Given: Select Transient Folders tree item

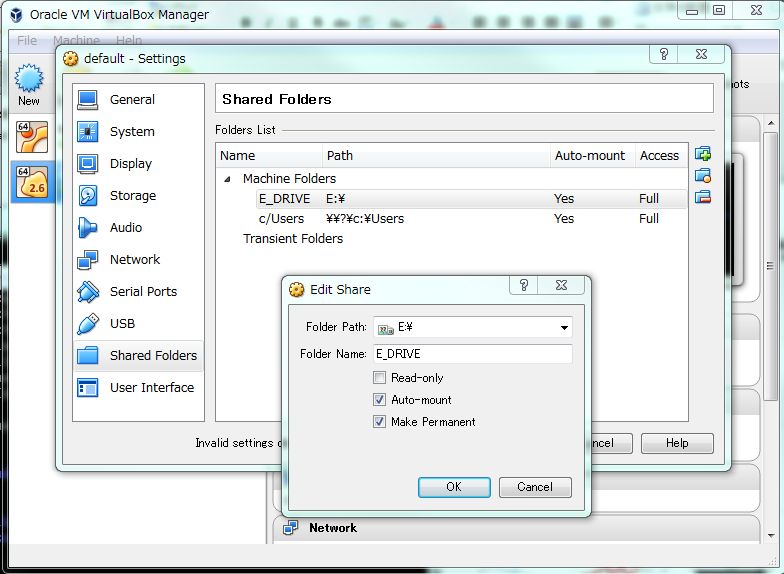Looking at the screenshot, I should pos(293,238).
